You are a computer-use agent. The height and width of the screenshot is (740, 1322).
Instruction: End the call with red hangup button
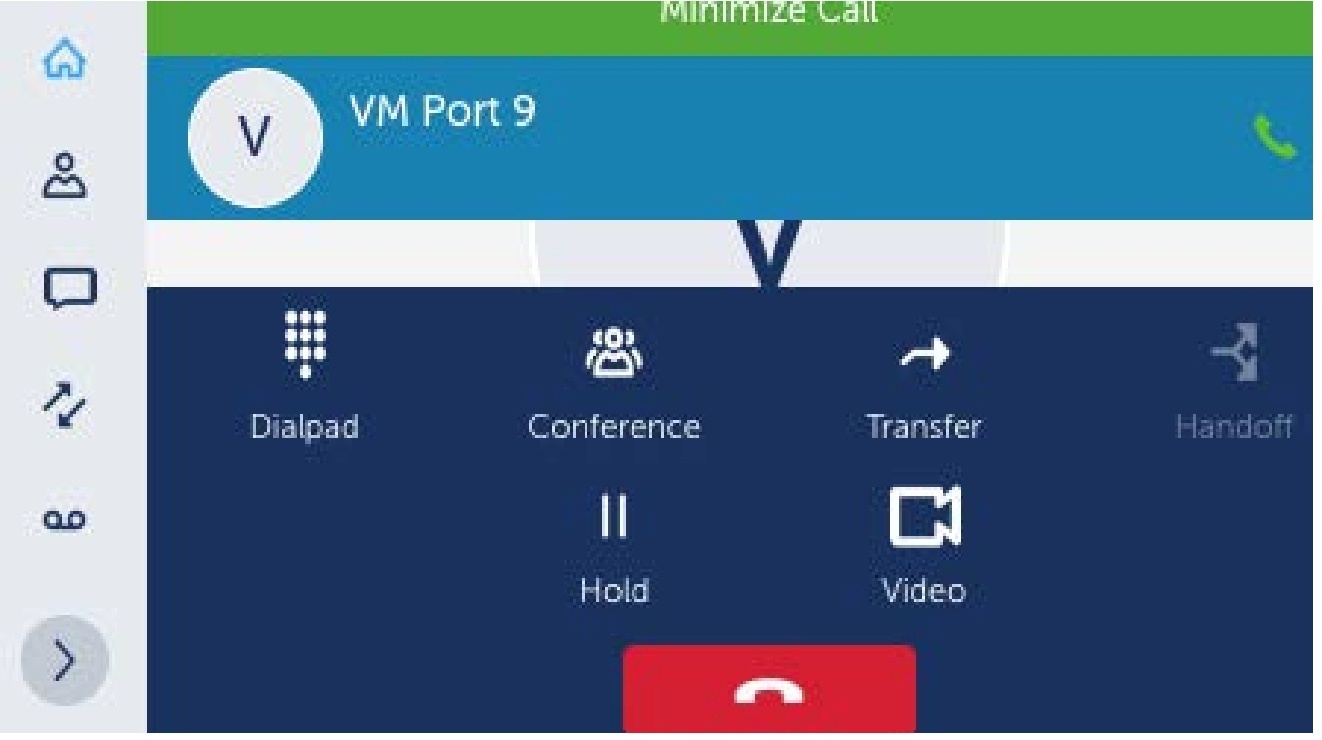click(769, 689)
